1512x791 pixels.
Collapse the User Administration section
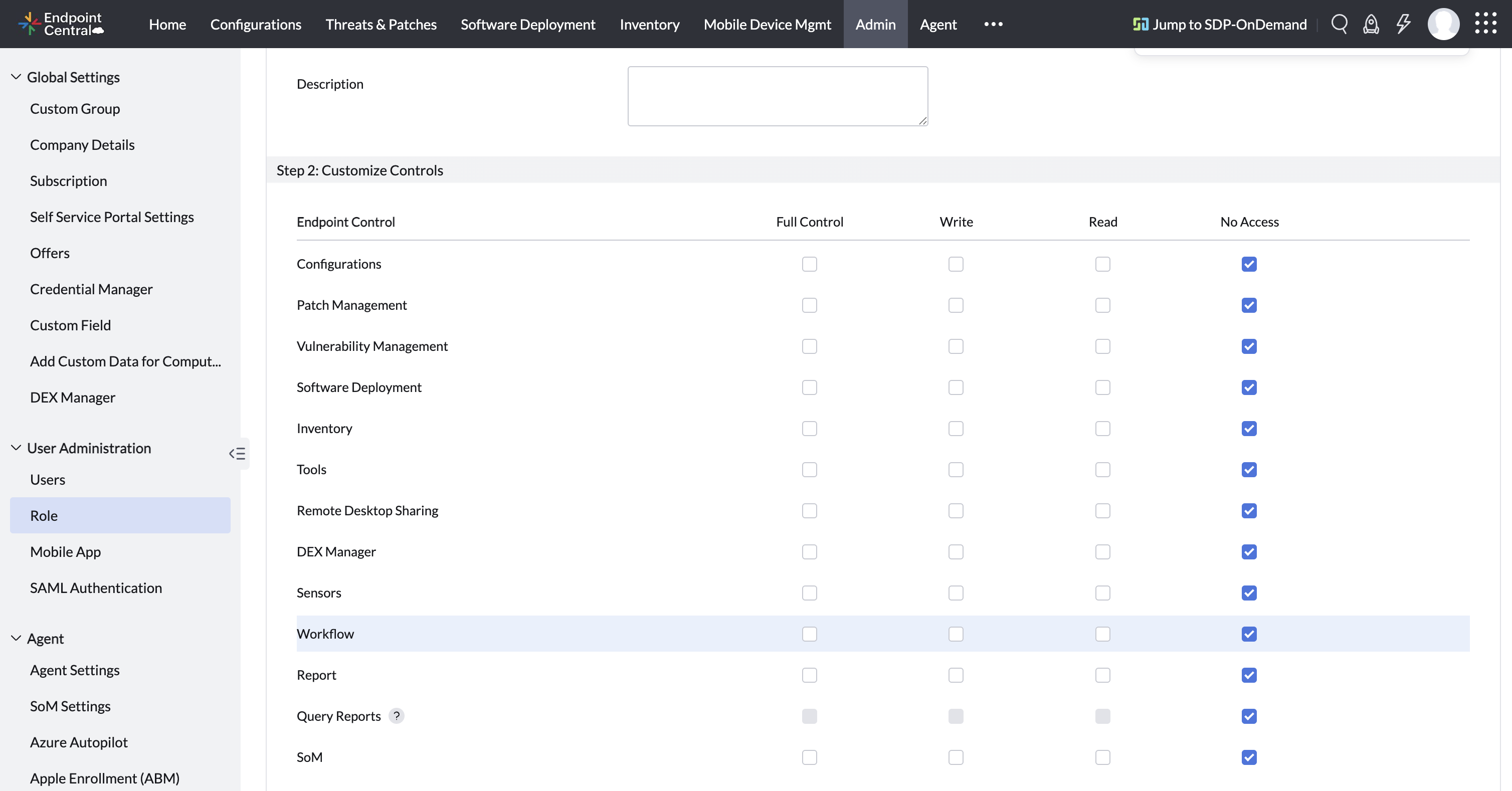[x=15, y=448]
